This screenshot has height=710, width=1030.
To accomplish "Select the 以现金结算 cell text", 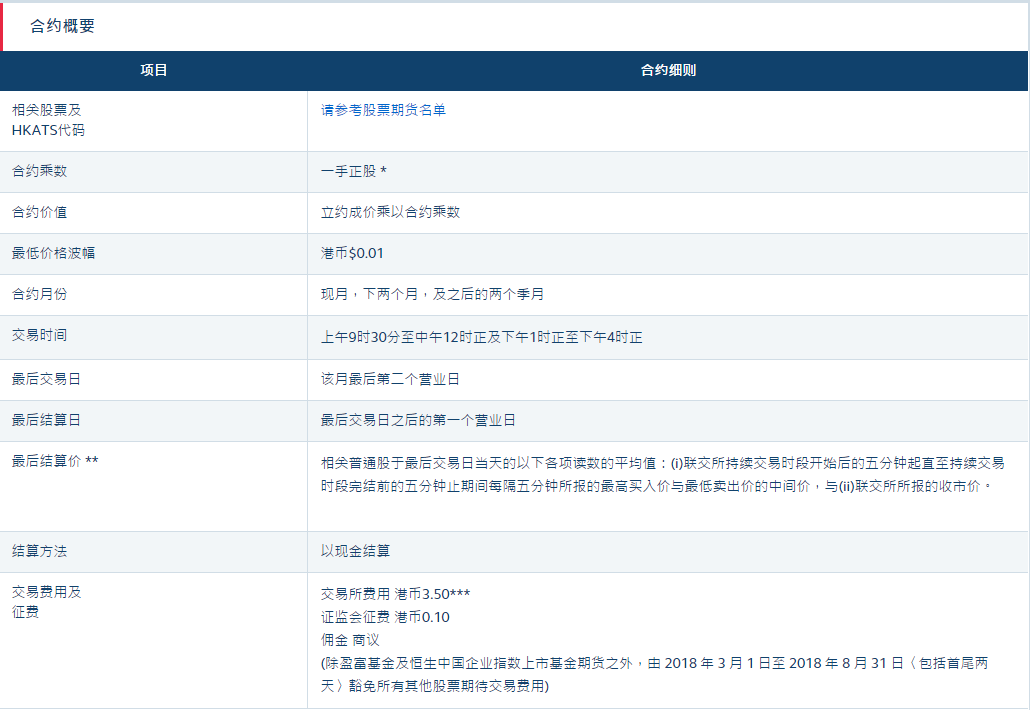I will [355, 551].
